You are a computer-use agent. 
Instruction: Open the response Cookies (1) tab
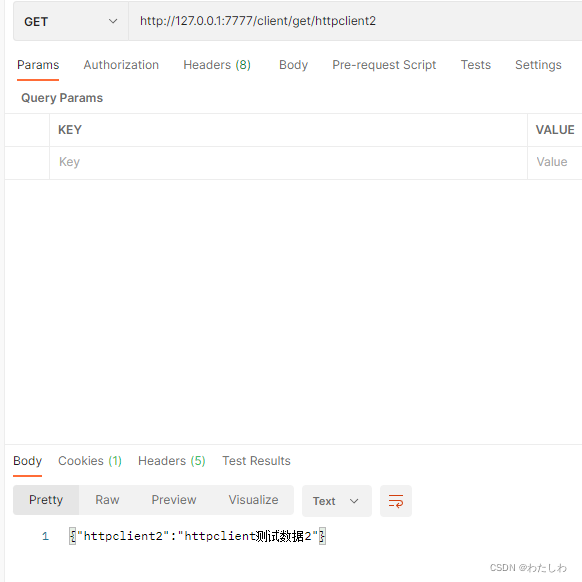[90, 461]
